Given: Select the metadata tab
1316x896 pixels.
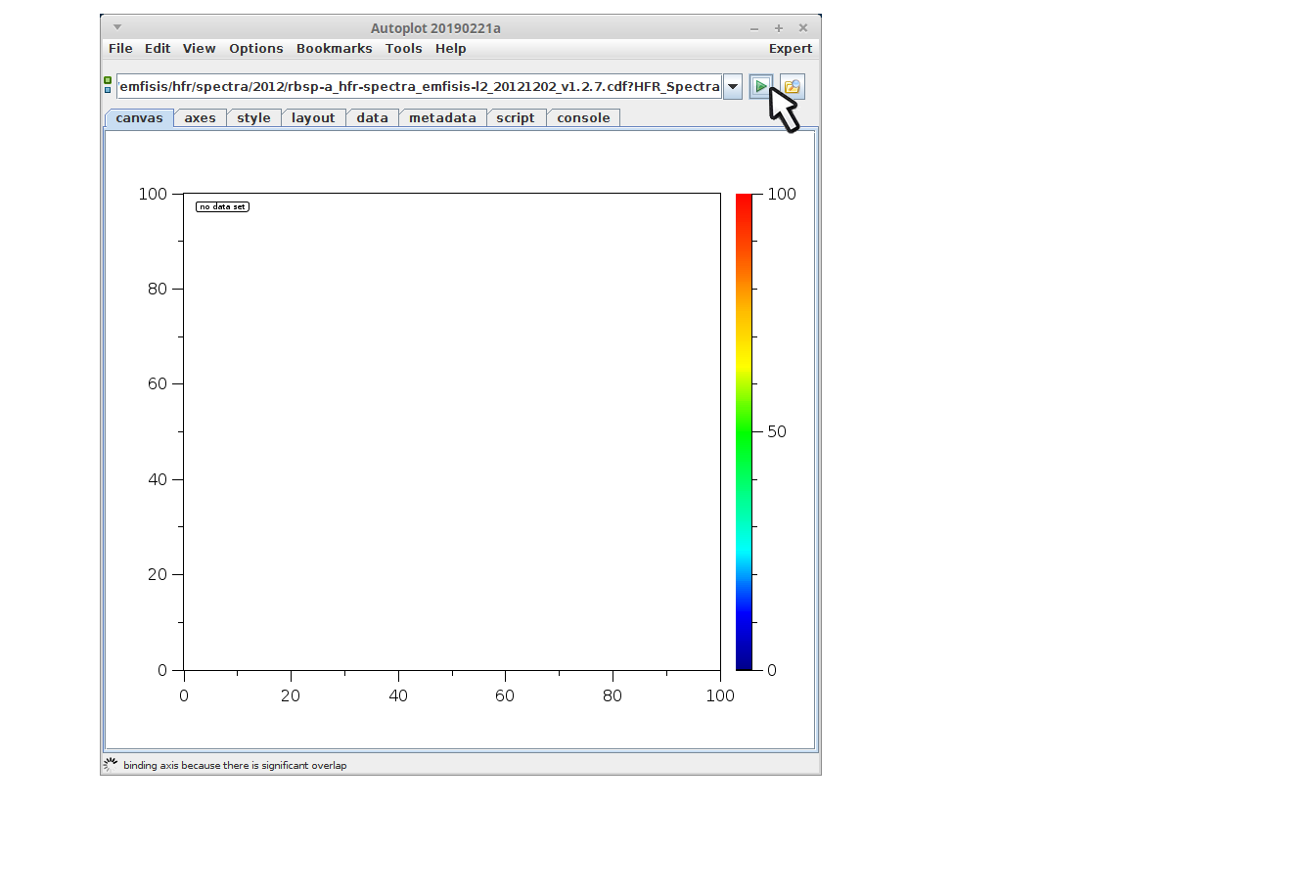Looking at the screenshot, I should [442, 118].
